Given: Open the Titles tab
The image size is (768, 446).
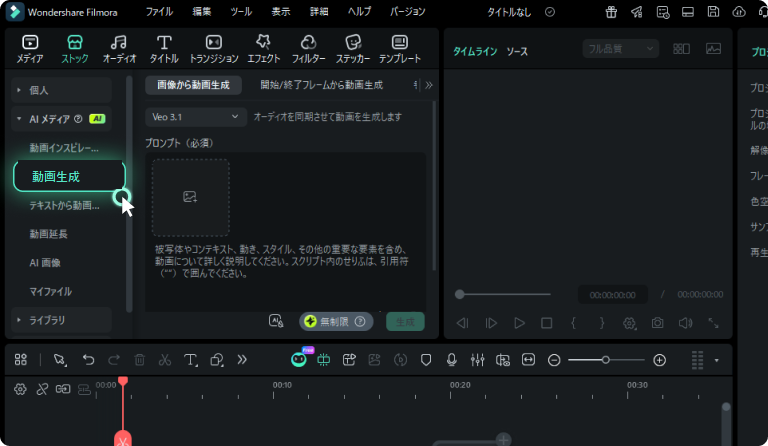Looking at the screenshot, I should [164, 49].
